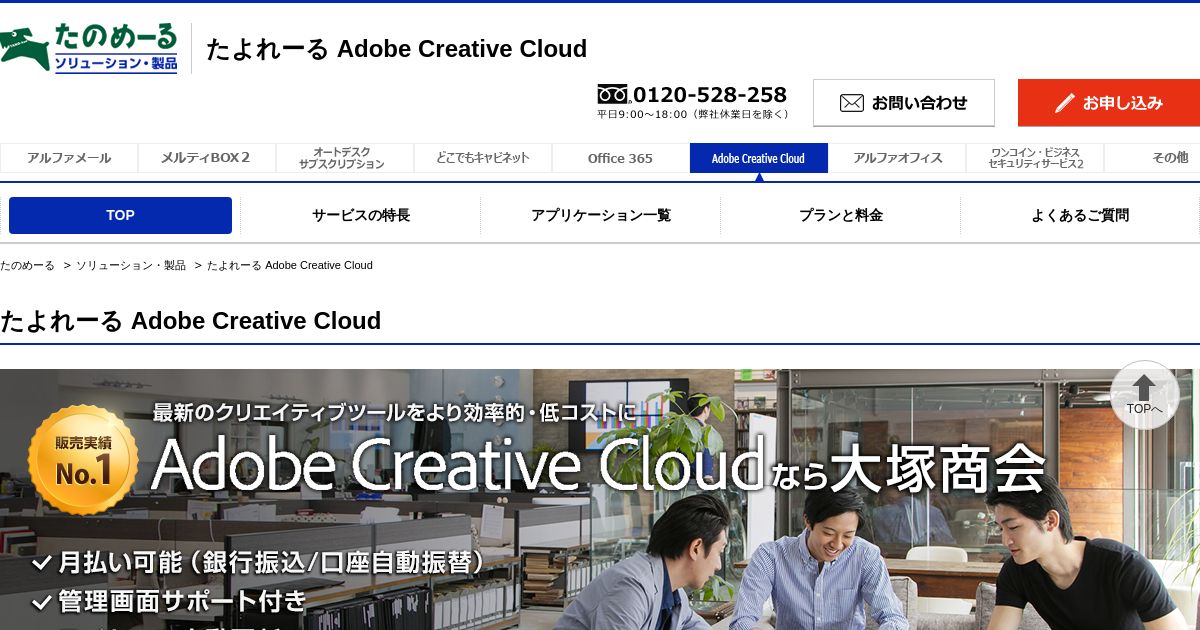
Task: Open プランと料金 menu item
Action: tap(841, 215)
